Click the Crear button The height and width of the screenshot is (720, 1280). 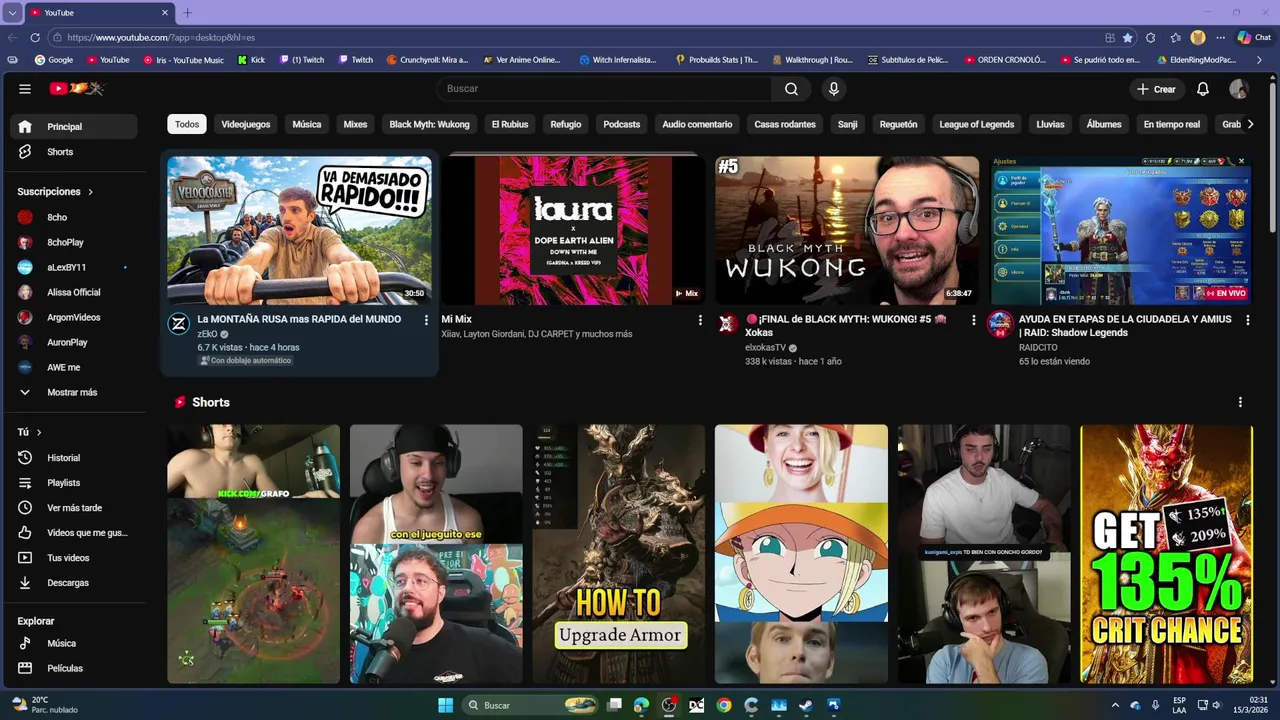(x=1156, y=89)
